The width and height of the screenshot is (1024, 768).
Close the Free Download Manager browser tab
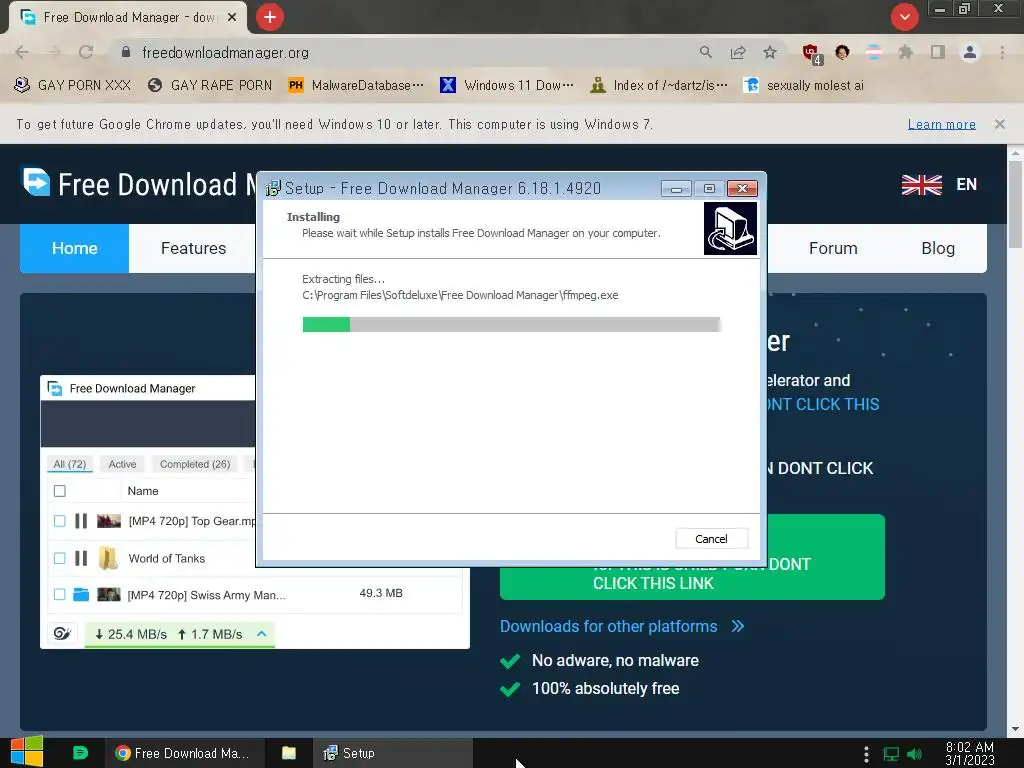(x=232, y=18)
